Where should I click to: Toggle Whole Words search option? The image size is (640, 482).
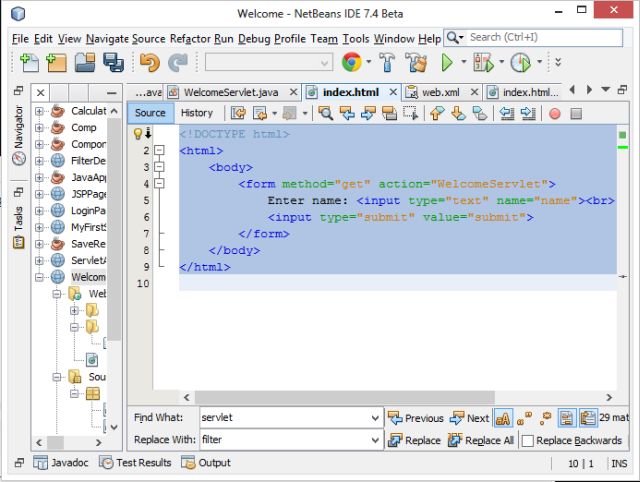click(524, 418)
